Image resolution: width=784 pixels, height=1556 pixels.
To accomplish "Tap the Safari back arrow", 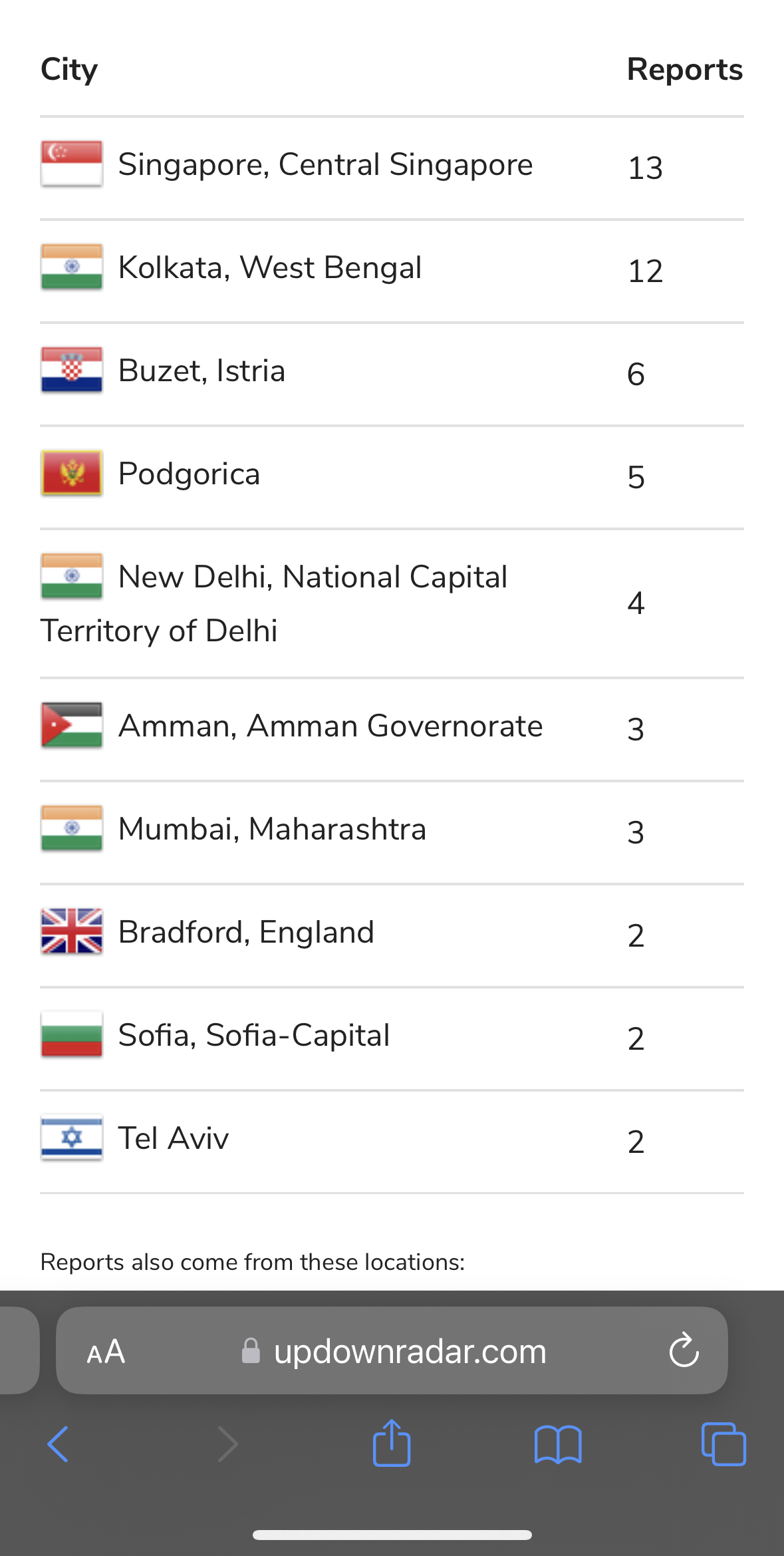I will click(x=58, y=1444).
